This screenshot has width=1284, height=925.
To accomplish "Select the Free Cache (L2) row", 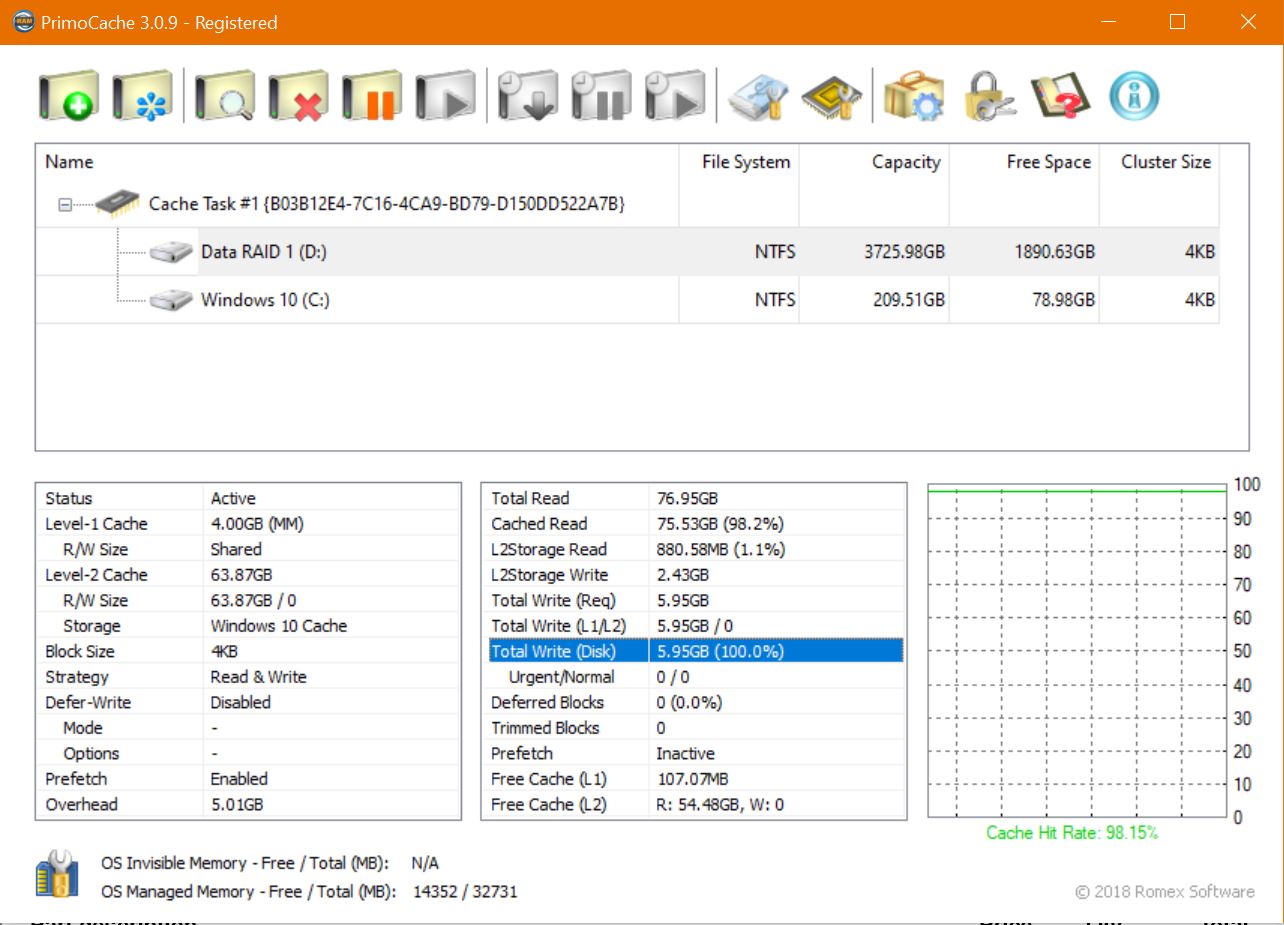I will pos(695,804).
